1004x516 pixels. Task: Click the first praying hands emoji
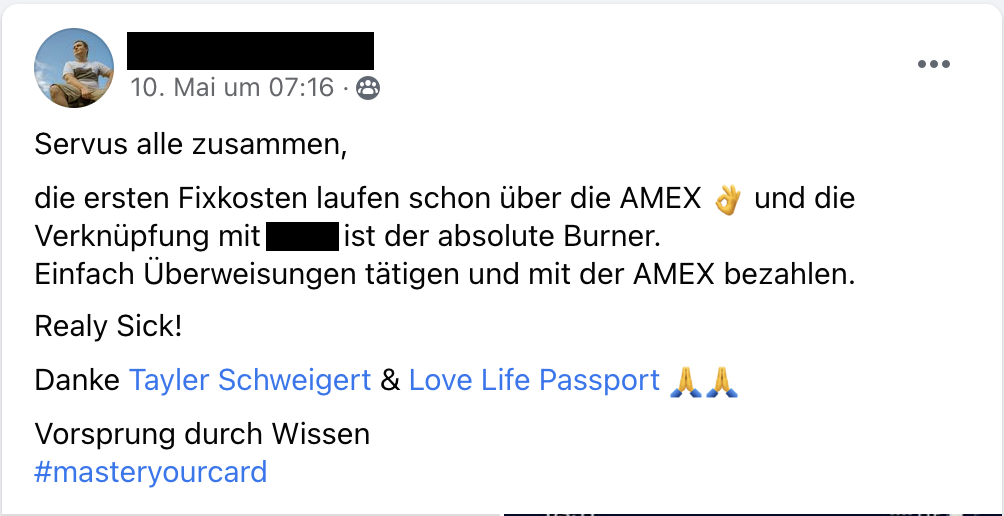pyautogui.click(x=684, y=381)
